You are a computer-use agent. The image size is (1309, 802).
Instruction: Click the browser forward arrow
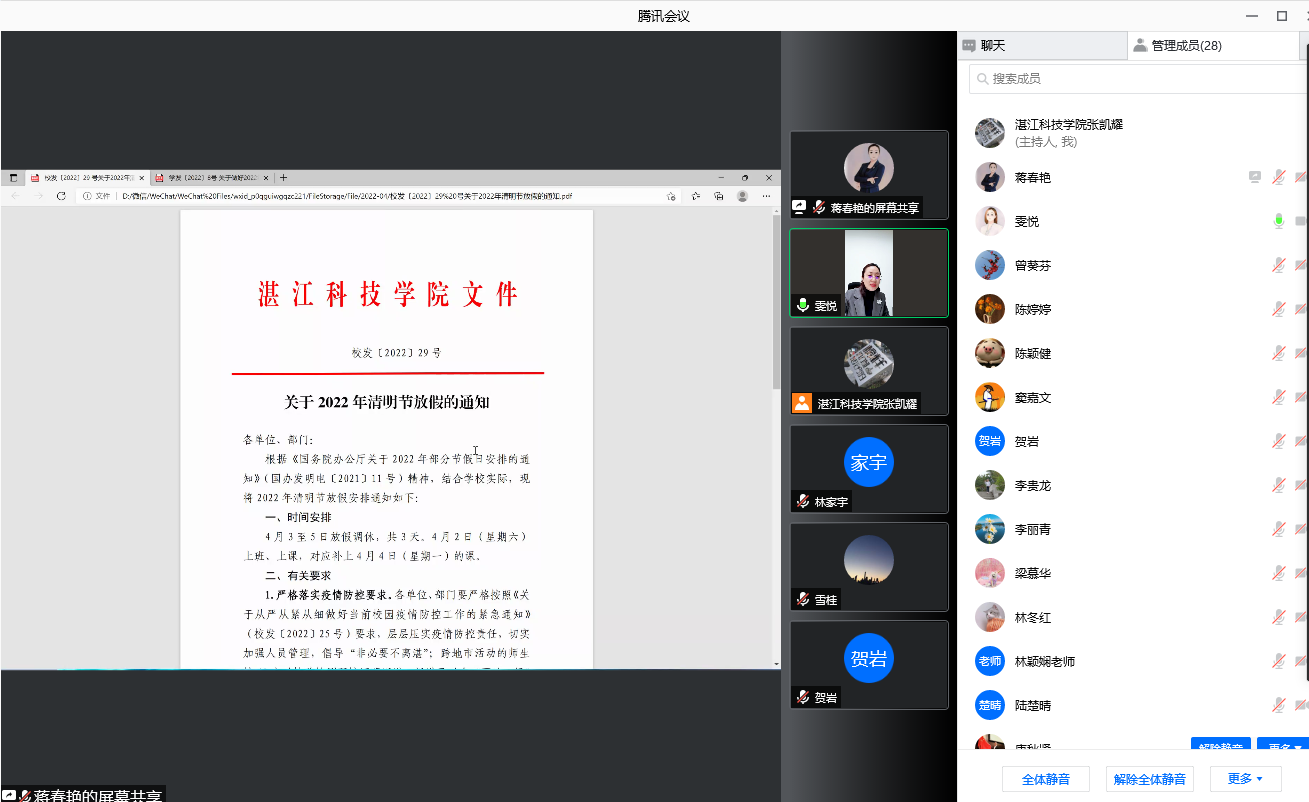click(x=38, y=196)
